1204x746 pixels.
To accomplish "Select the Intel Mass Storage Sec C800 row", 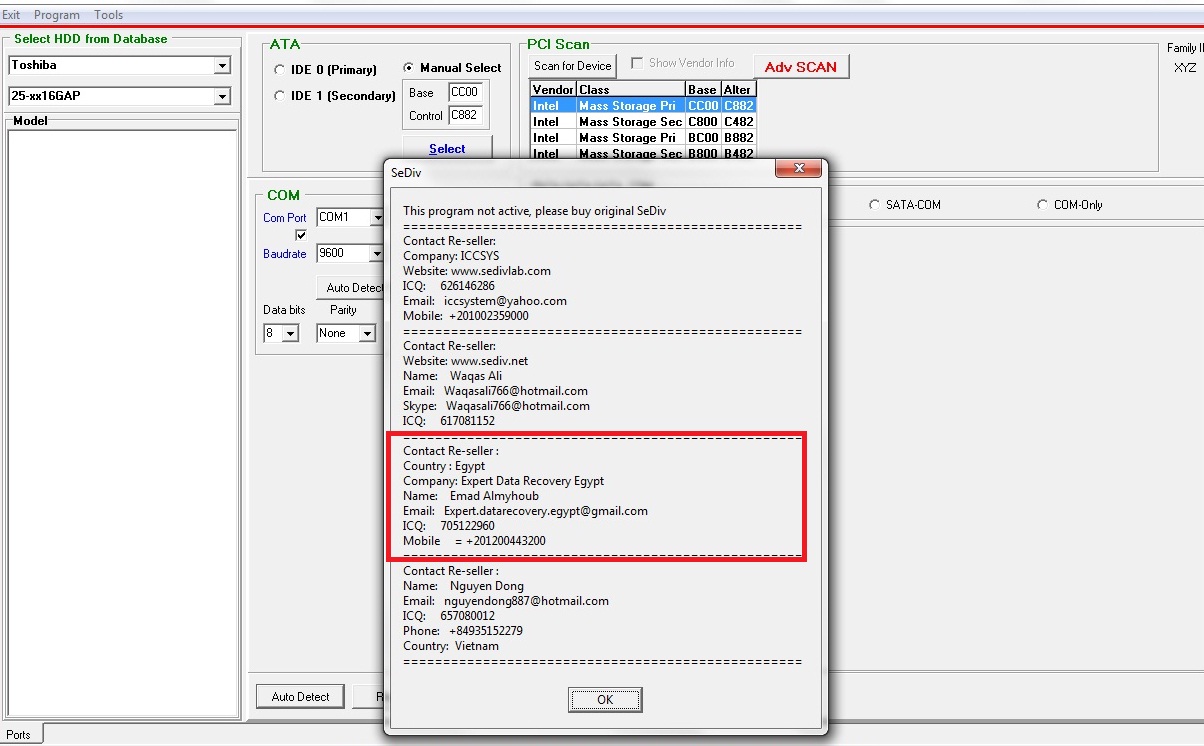I will click(643, 122).
